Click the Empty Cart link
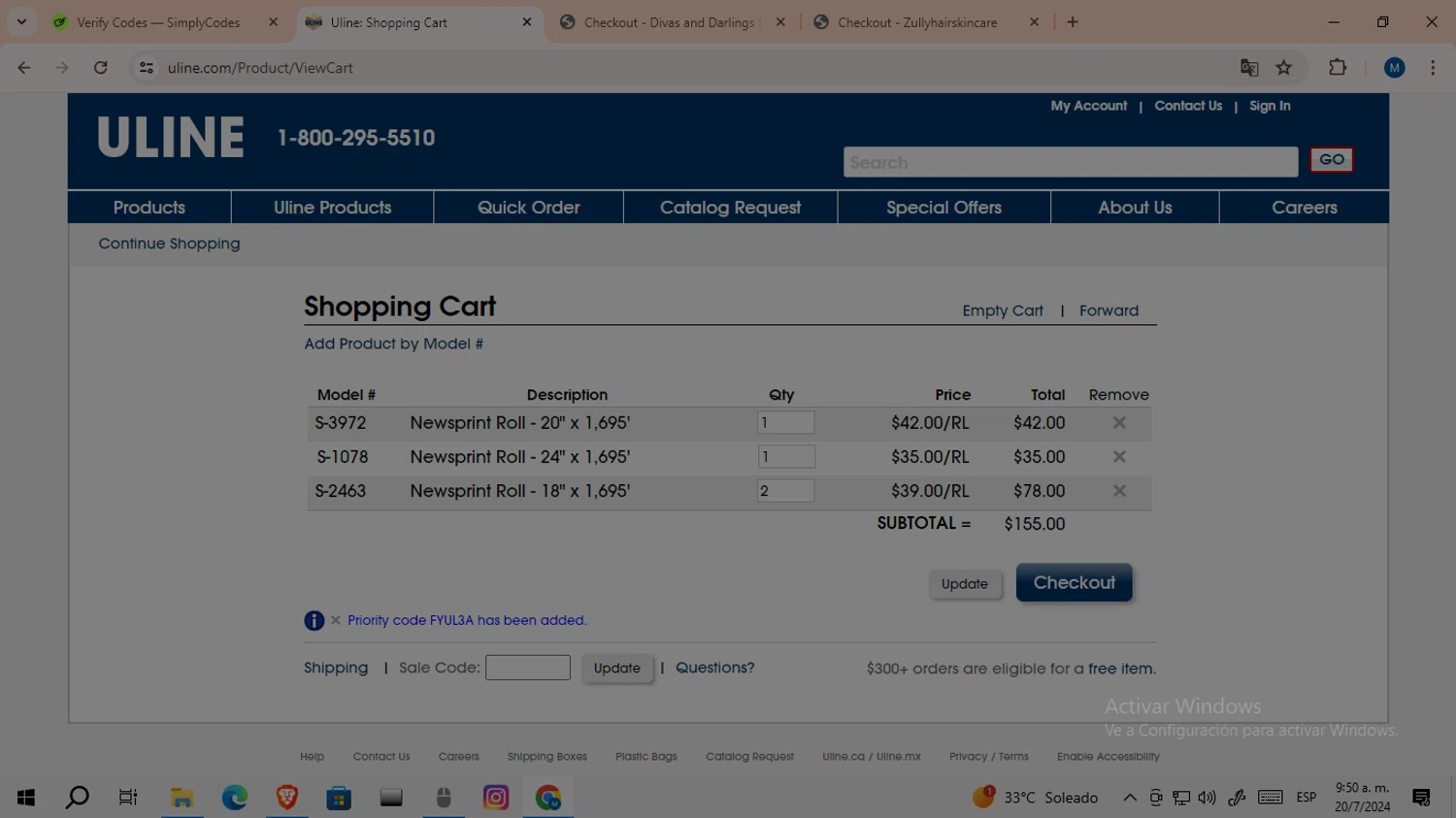 [1003, 311]
